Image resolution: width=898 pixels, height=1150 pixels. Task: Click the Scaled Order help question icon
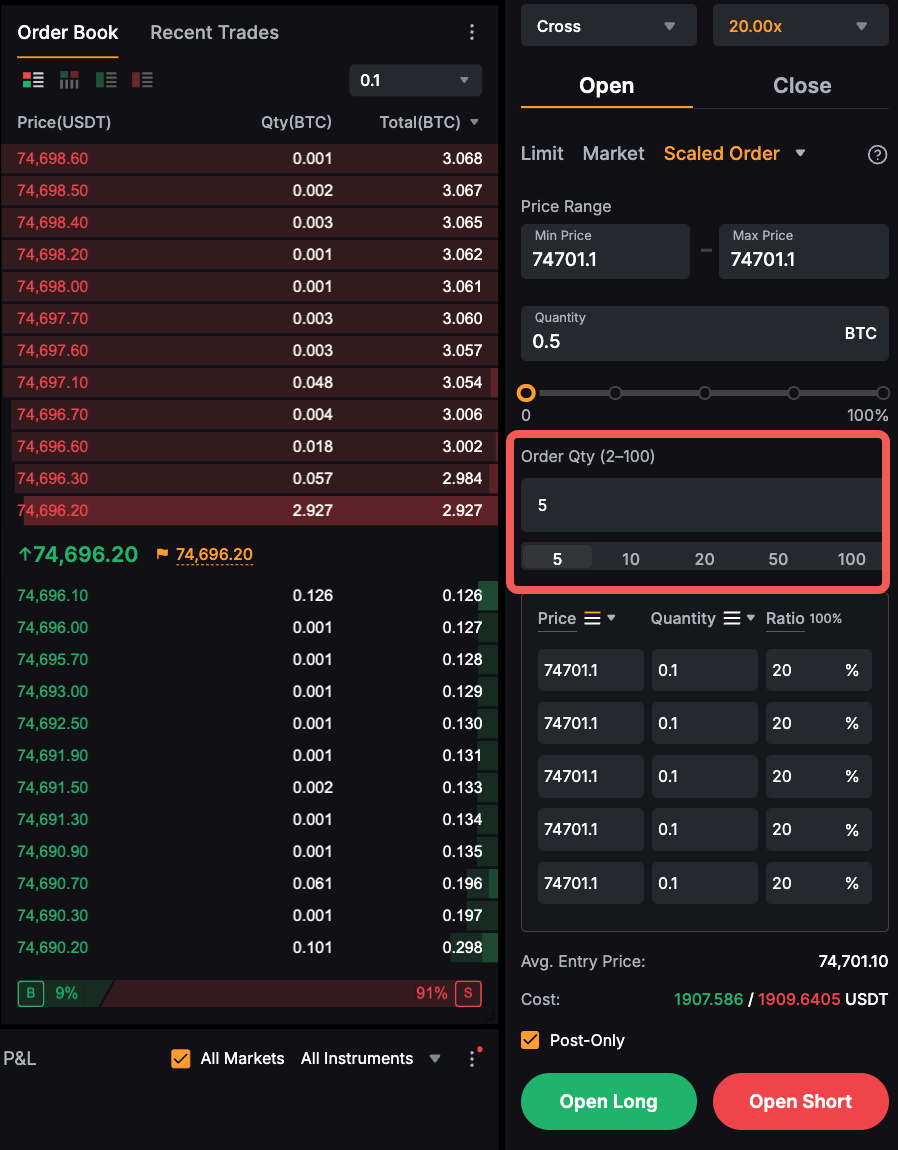[x=877, y=154]
